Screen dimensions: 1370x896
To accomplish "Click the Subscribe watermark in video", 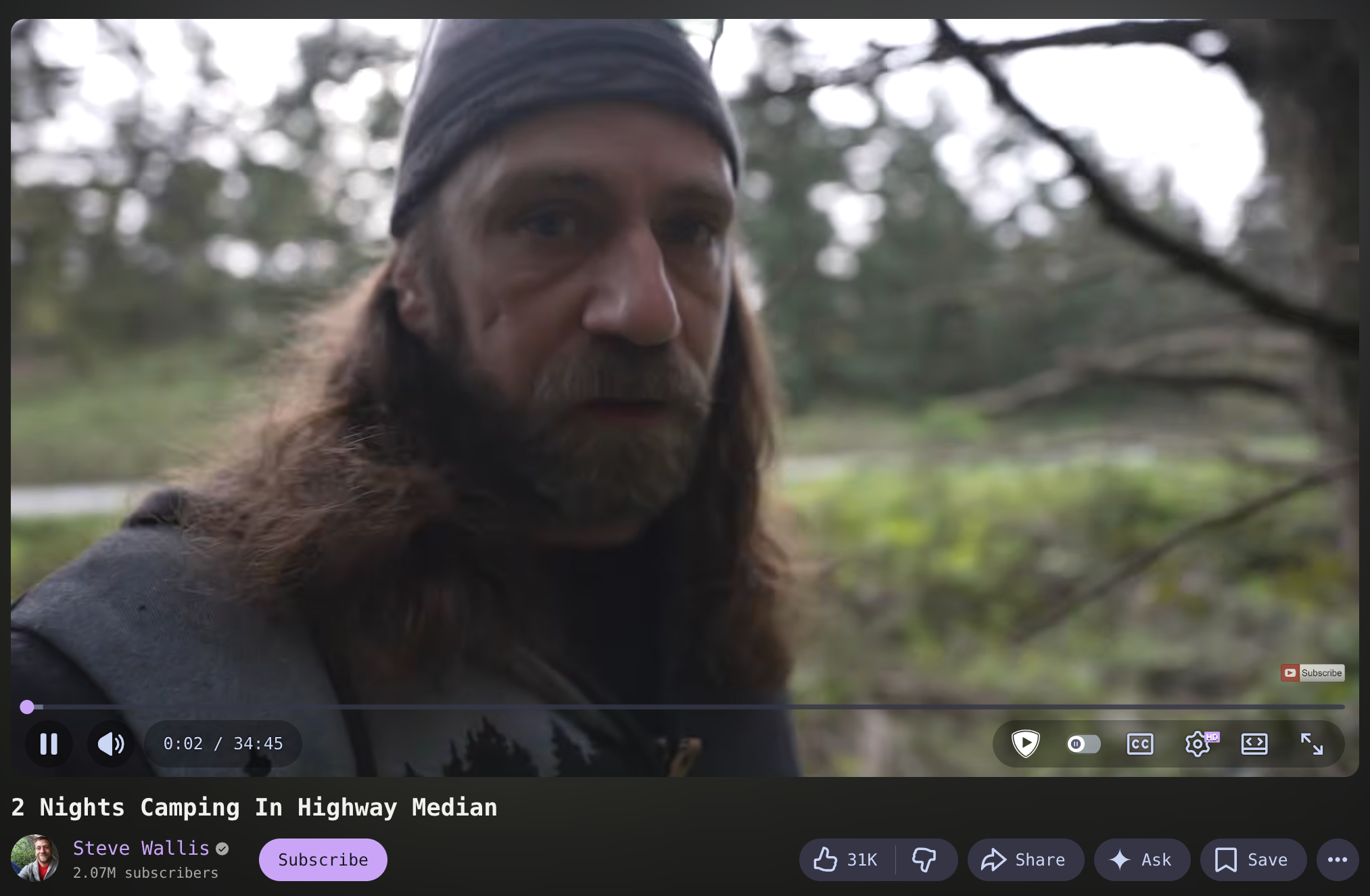I will pyautogui.click(x=1312, y=672).
